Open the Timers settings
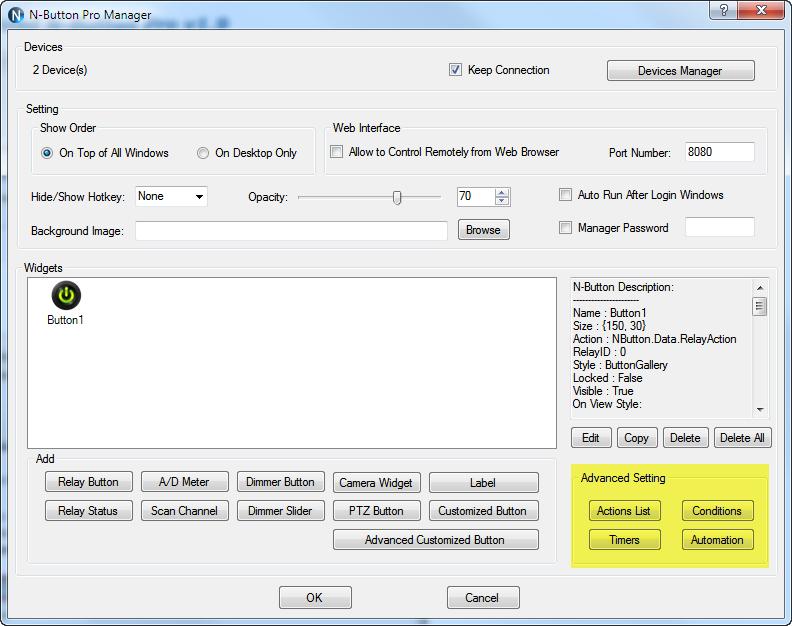The width and height of the screenshot is (792, 626). pyautogui.click(x=624, y=540)
